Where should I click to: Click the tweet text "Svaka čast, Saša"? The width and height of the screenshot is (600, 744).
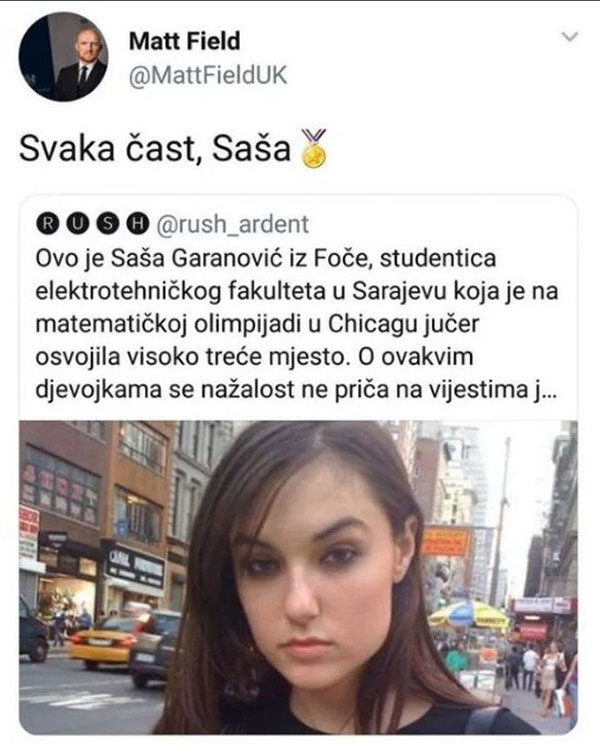tap(155, 149)
